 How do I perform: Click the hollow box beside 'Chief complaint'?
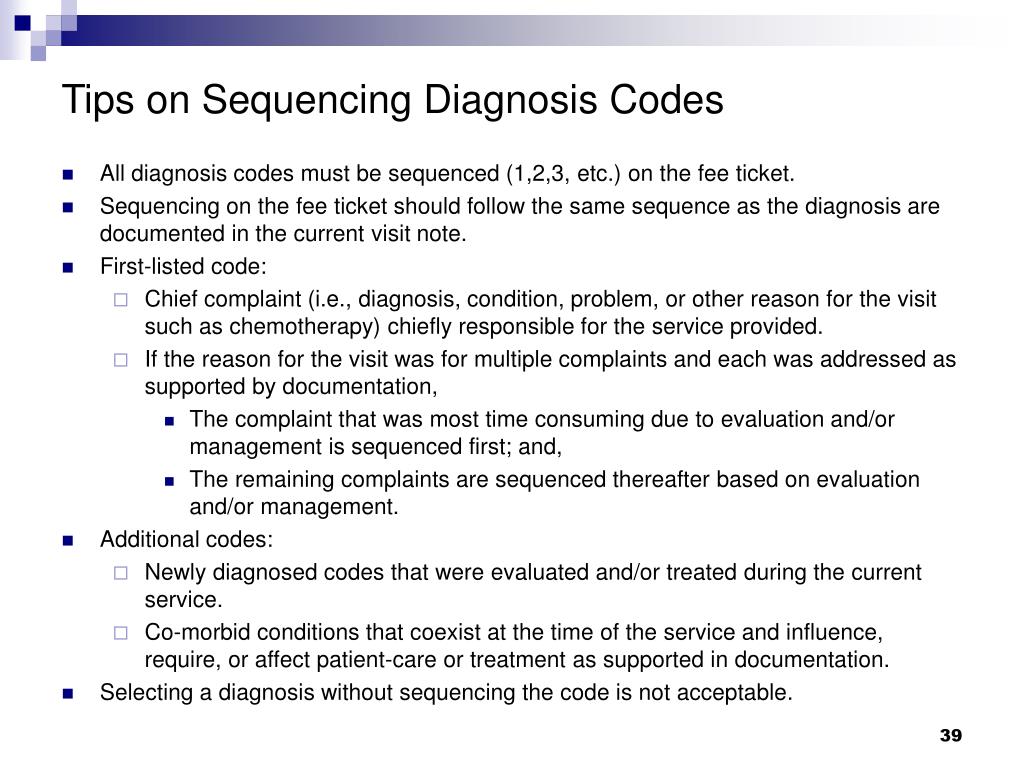coord(121,300)
